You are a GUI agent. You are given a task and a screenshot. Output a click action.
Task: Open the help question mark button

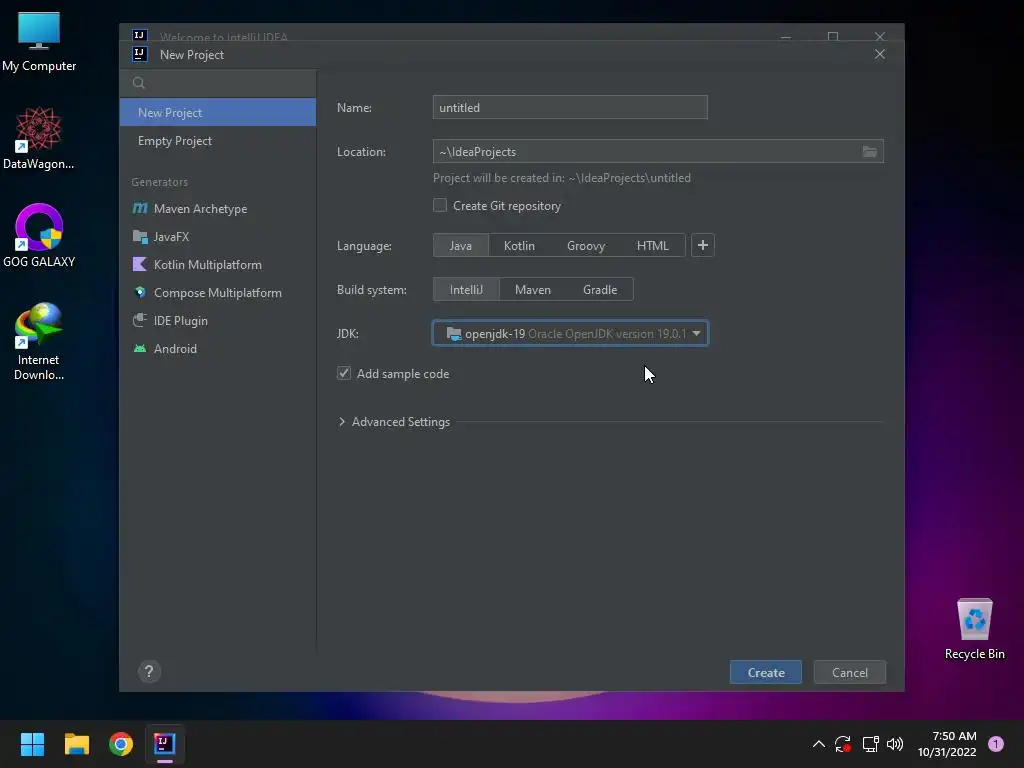click(x=149, y=671)
